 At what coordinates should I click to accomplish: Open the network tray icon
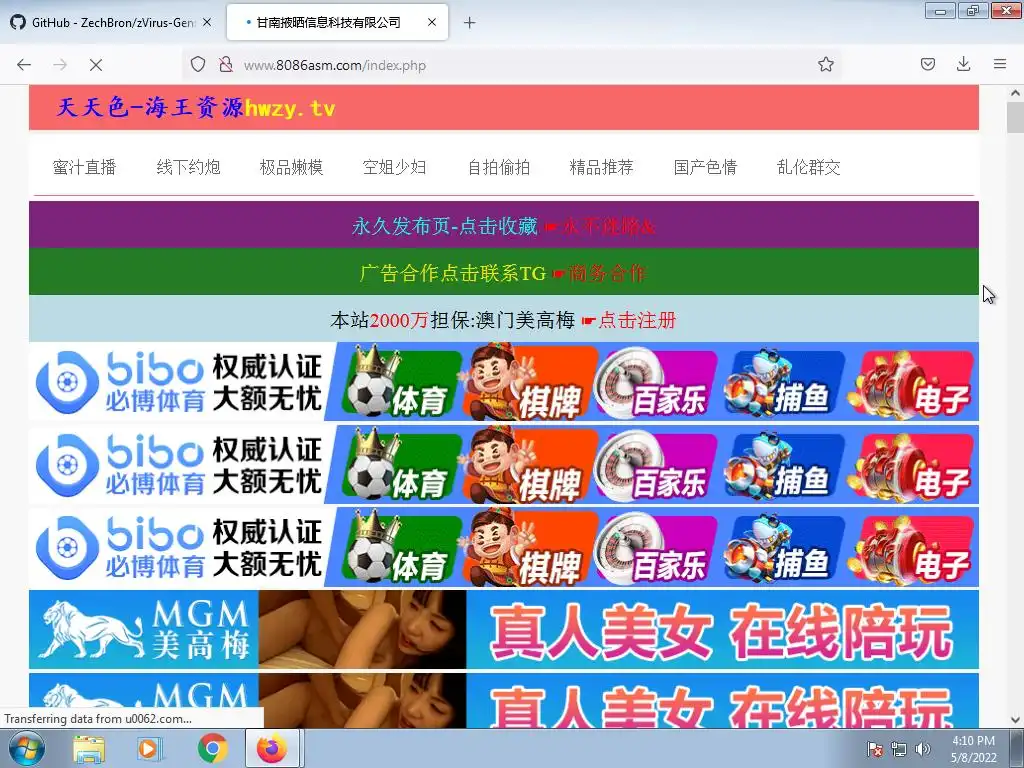pos(899,749)
